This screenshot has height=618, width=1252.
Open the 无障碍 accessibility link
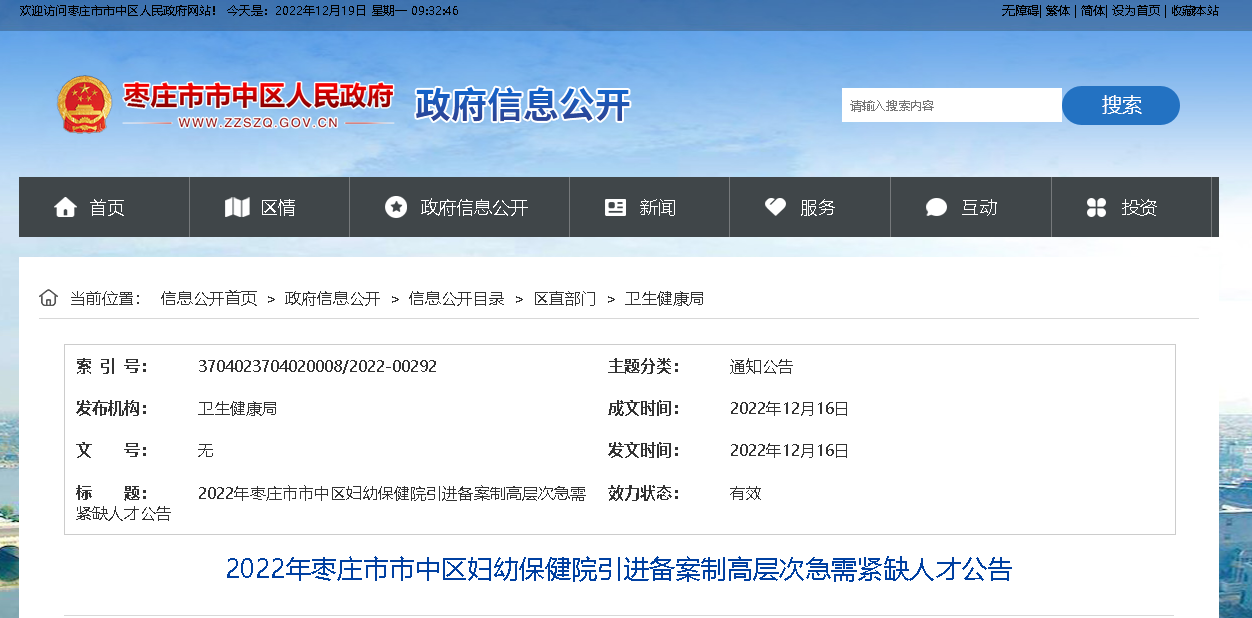tap(1020, 10)
